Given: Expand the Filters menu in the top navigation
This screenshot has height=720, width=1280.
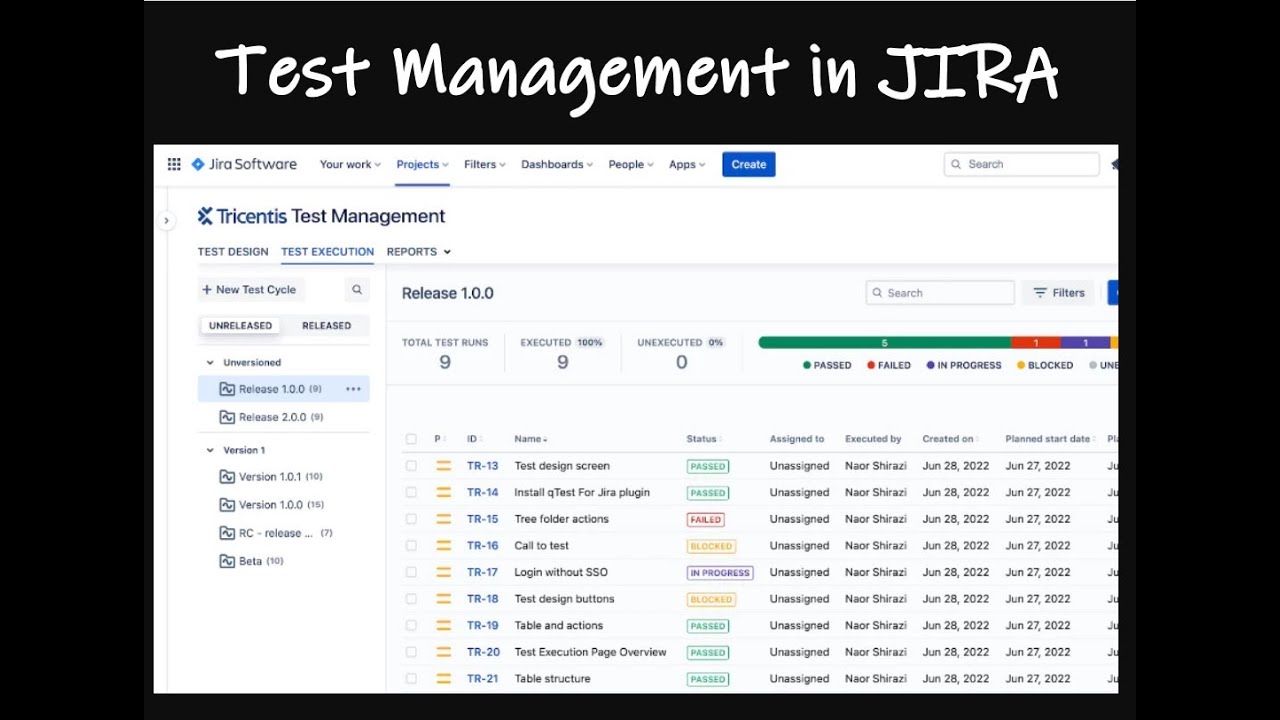Looking at the screenshot, I should (485, 165).
